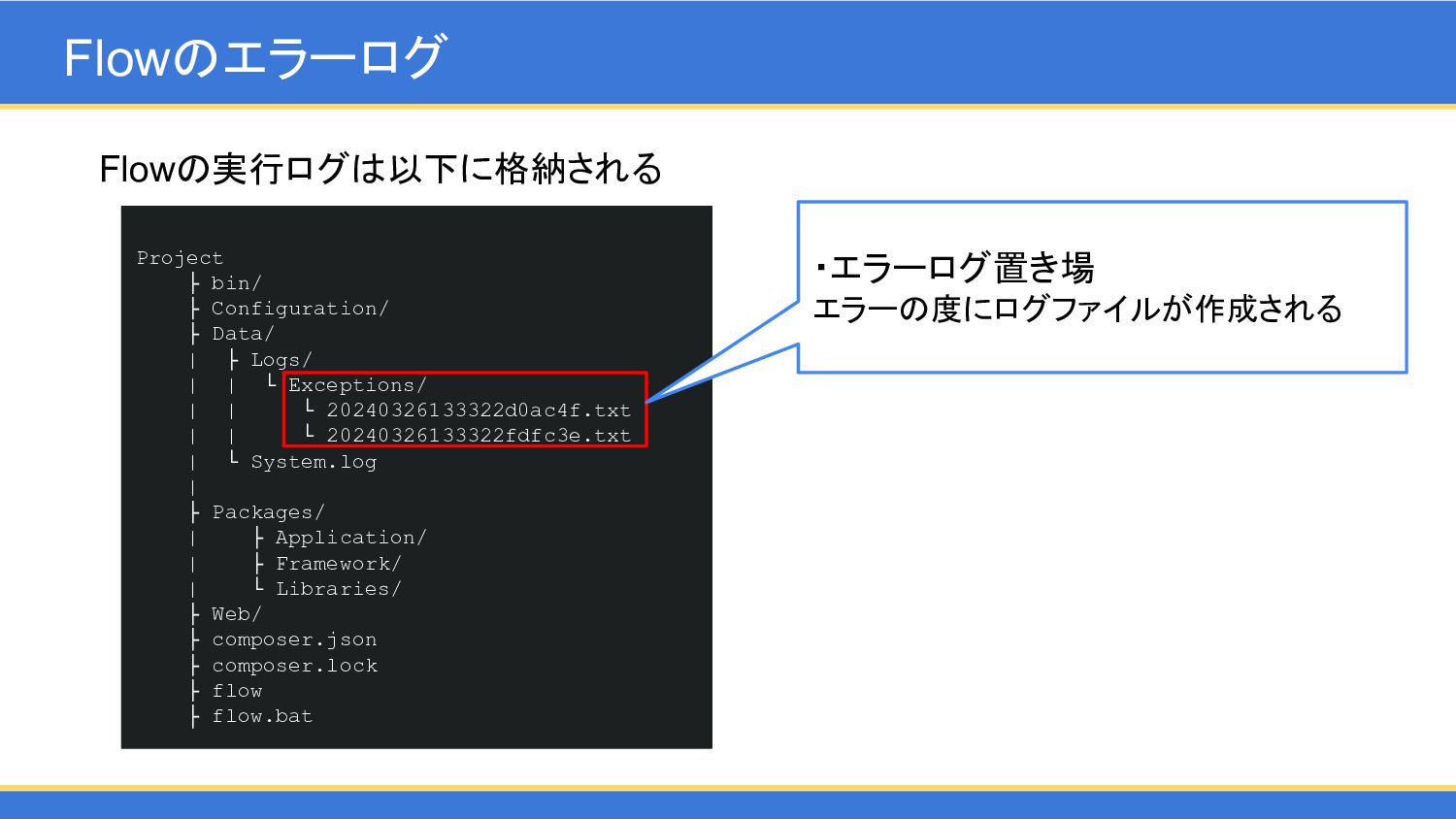Image resolution: width=1456 pixels, height=819 pixels.
Task: Select the "Application/" folder line
Action: coord(351,538)
